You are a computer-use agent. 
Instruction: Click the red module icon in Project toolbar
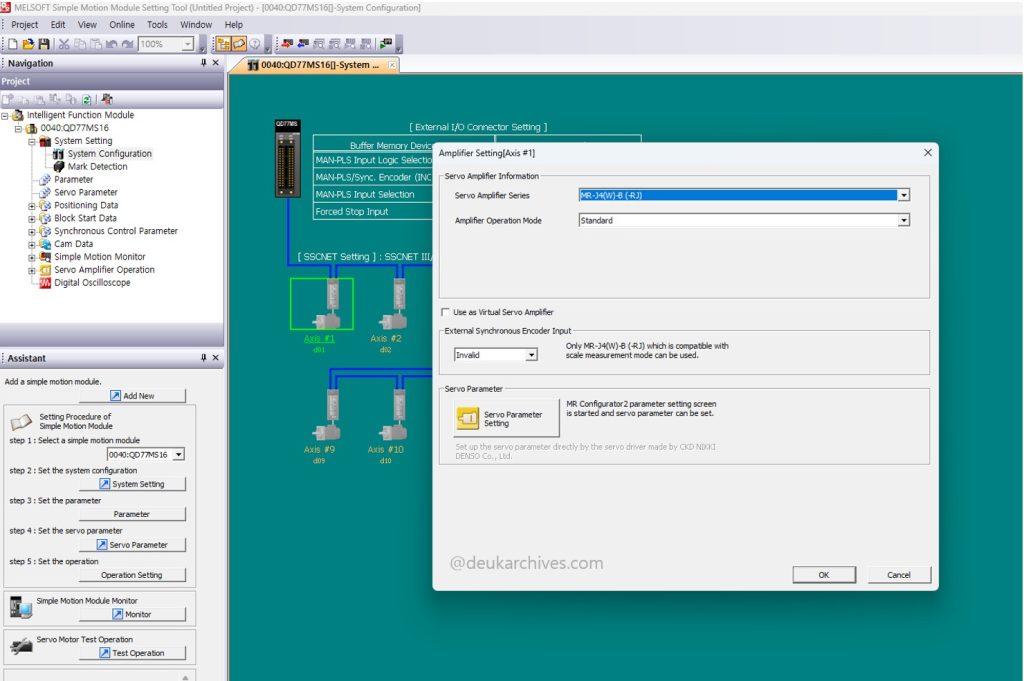tap(107, 99)
